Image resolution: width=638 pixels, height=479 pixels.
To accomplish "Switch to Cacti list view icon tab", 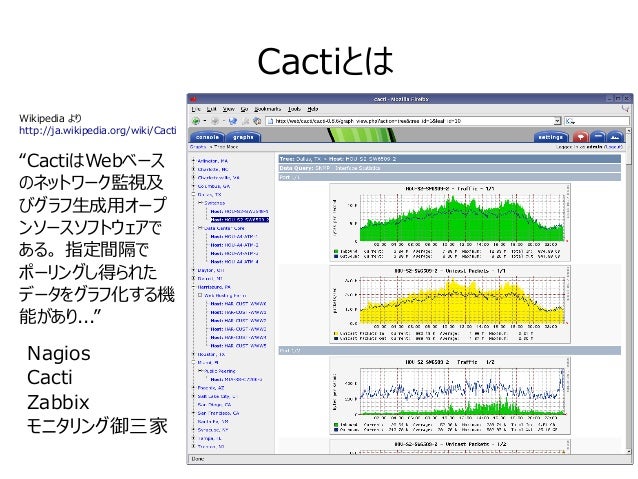I will click(x=598, y=137).
